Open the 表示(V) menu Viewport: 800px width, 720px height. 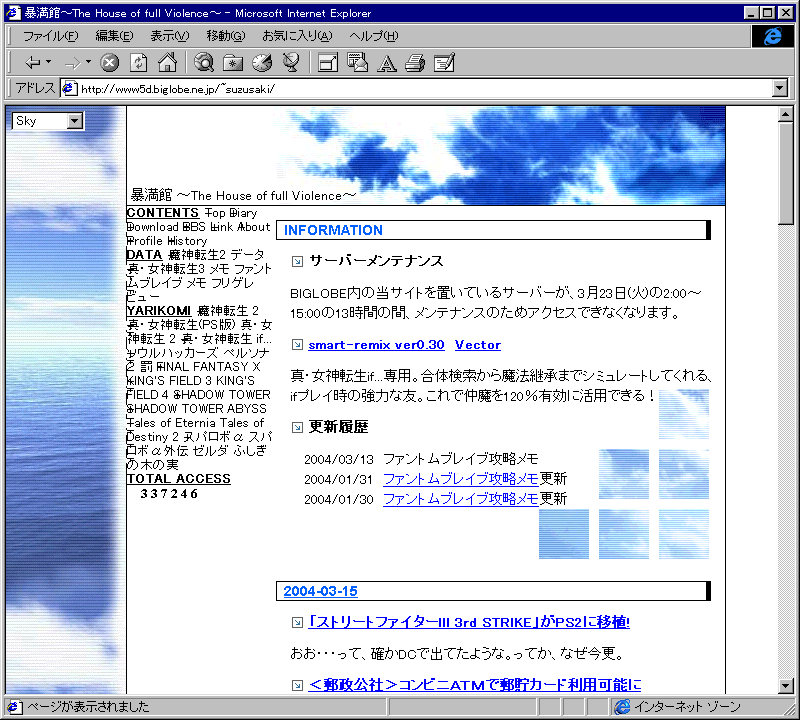click(x=169, y=36)
